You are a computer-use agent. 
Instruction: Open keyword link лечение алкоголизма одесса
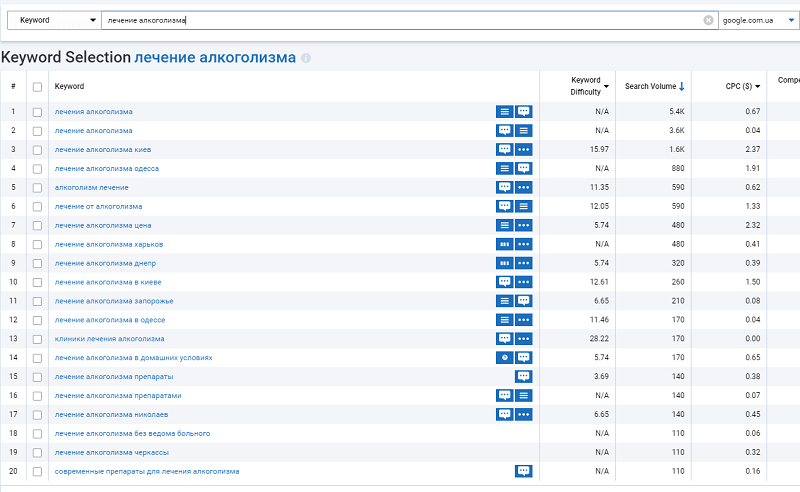pyautogui.click(x=107, y=169)
